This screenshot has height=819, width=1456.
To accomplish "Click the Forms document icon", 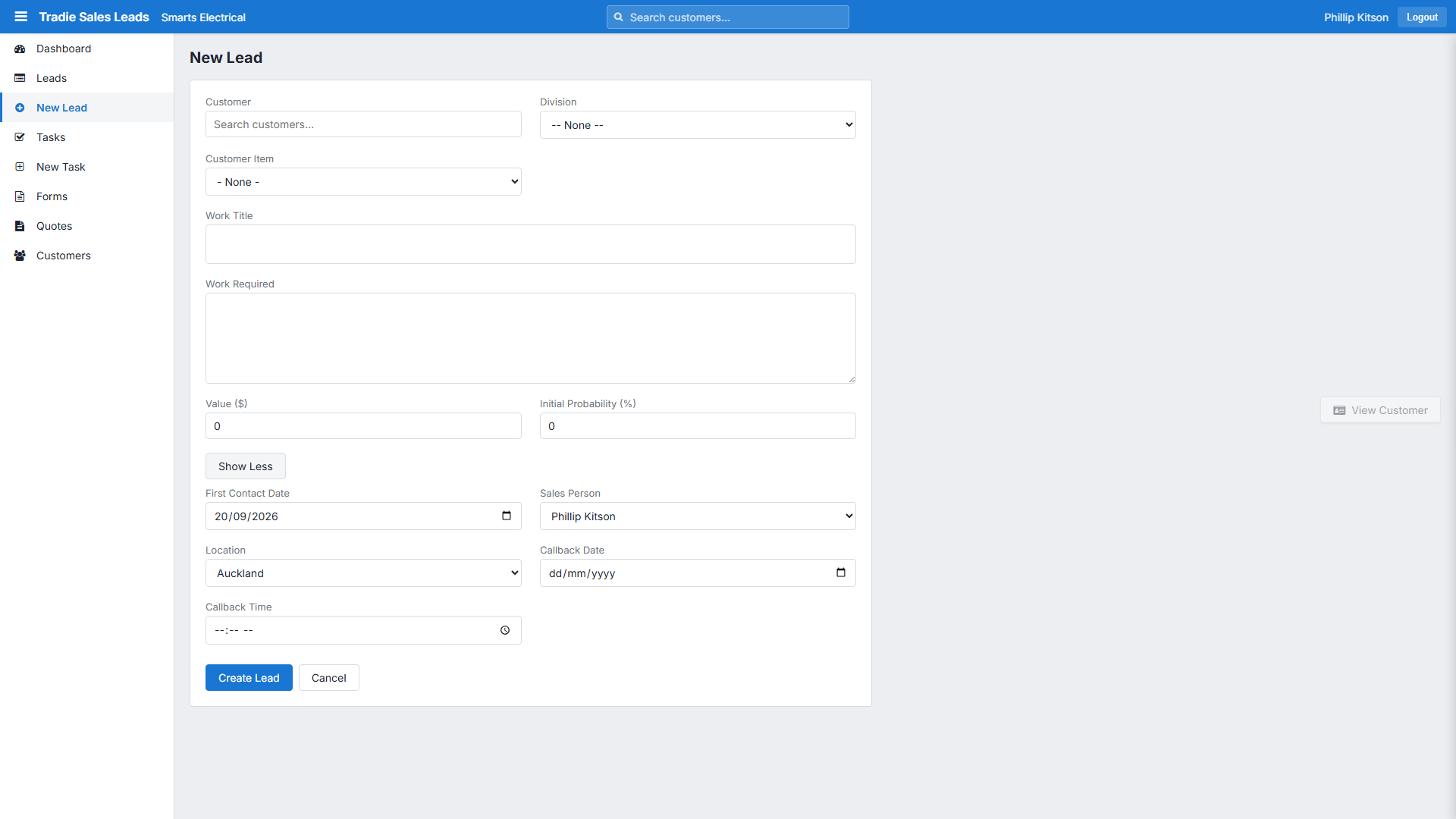I will [20, 196].
